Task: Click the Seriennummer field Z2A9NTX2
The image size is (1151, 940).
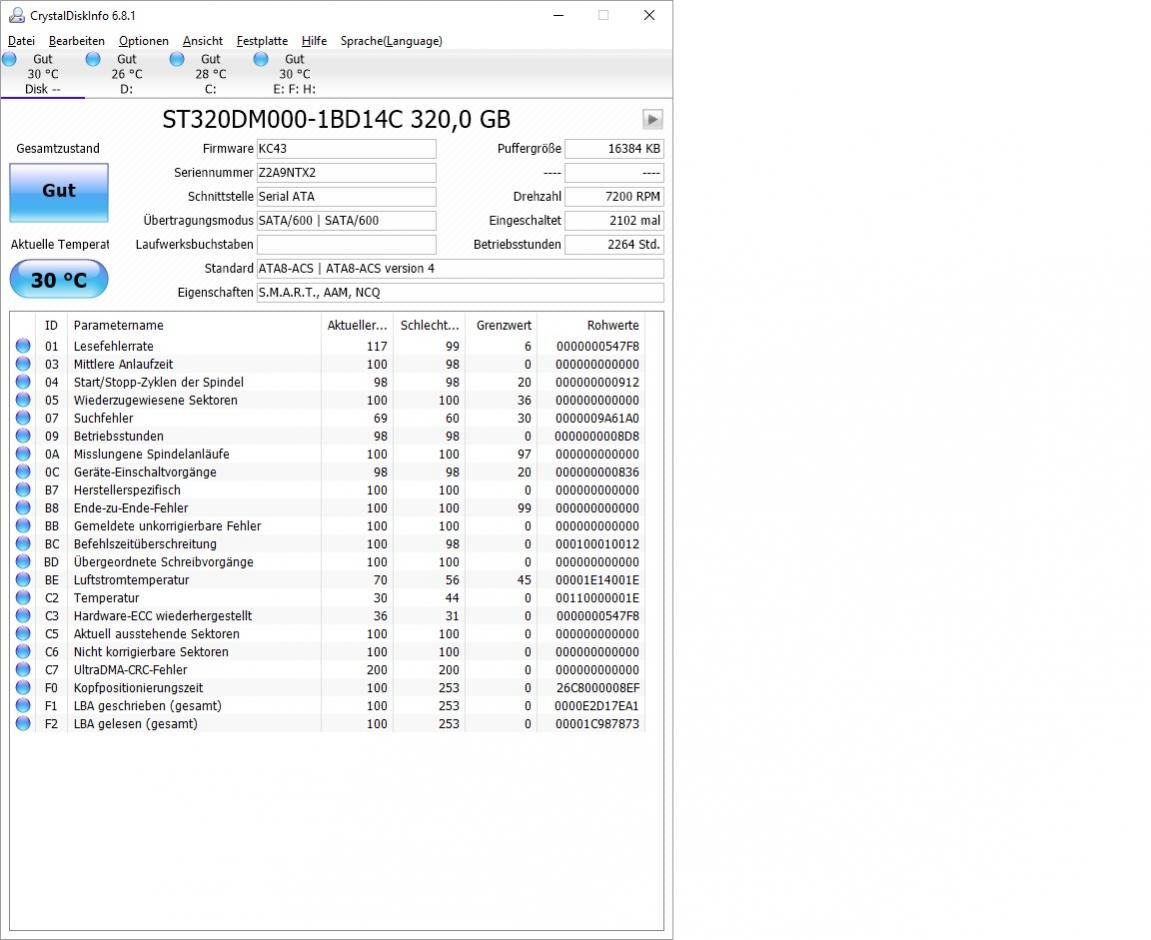Action: pyautogui.click(x=346, y=173)
